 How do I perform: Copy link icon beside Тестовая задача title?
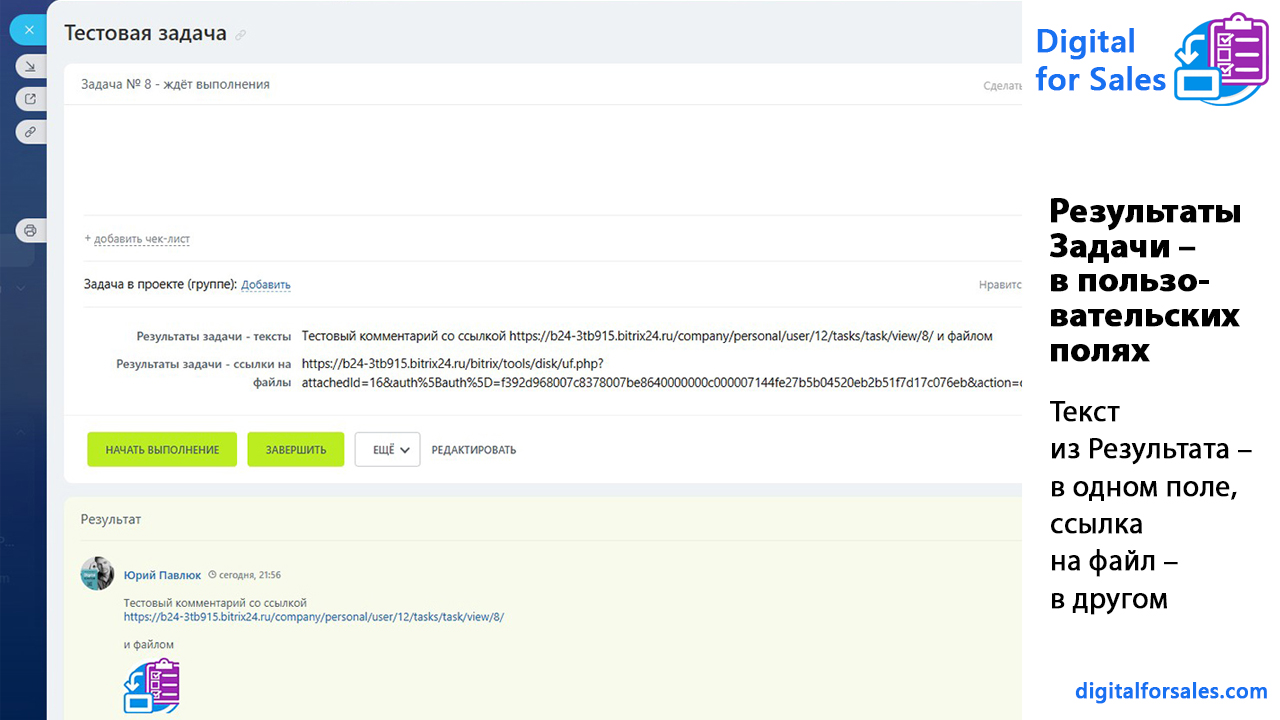point(240,35)
